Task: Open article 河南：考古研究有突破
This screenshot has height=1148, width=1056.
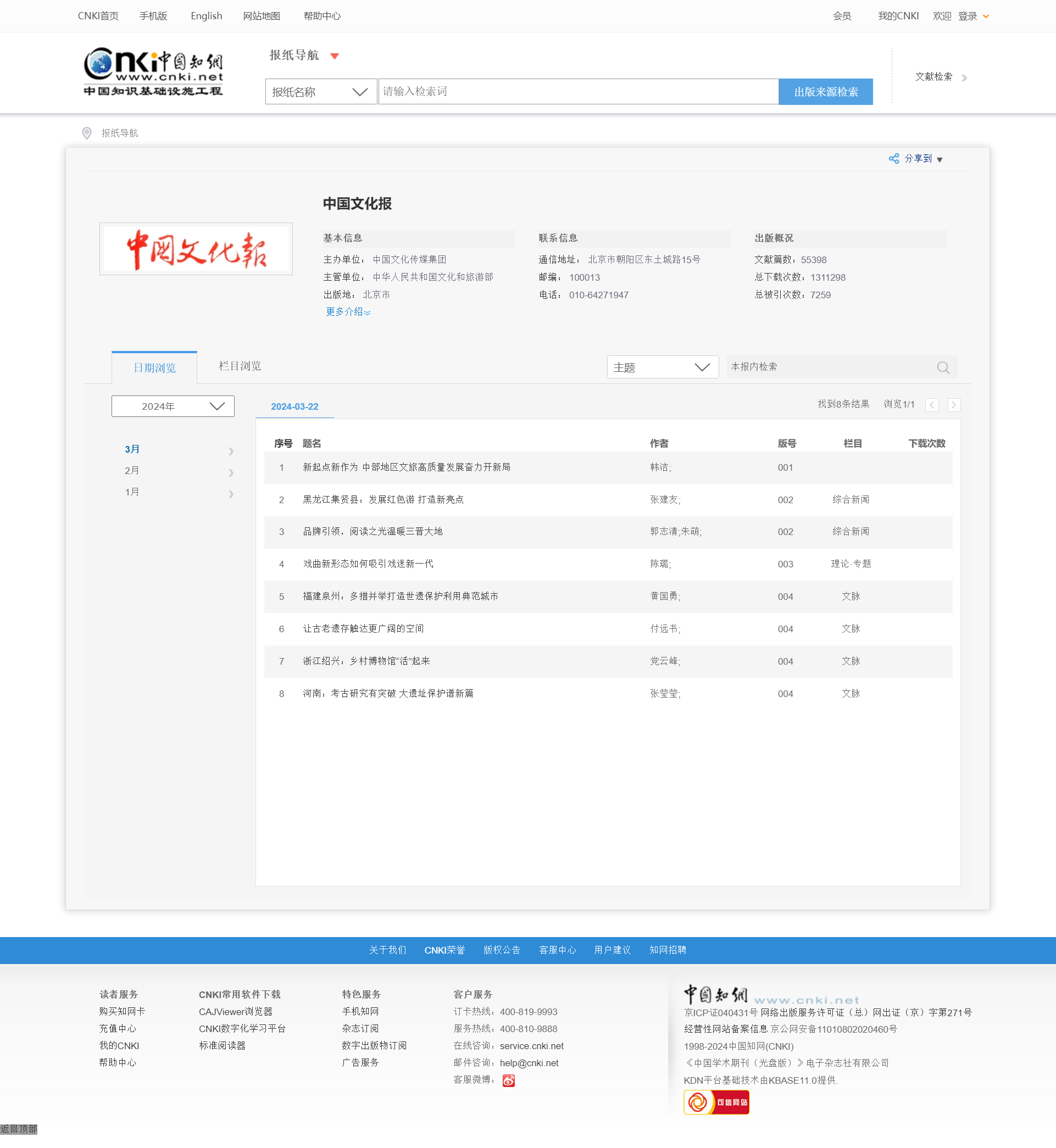Action: (x=388, y=693)
